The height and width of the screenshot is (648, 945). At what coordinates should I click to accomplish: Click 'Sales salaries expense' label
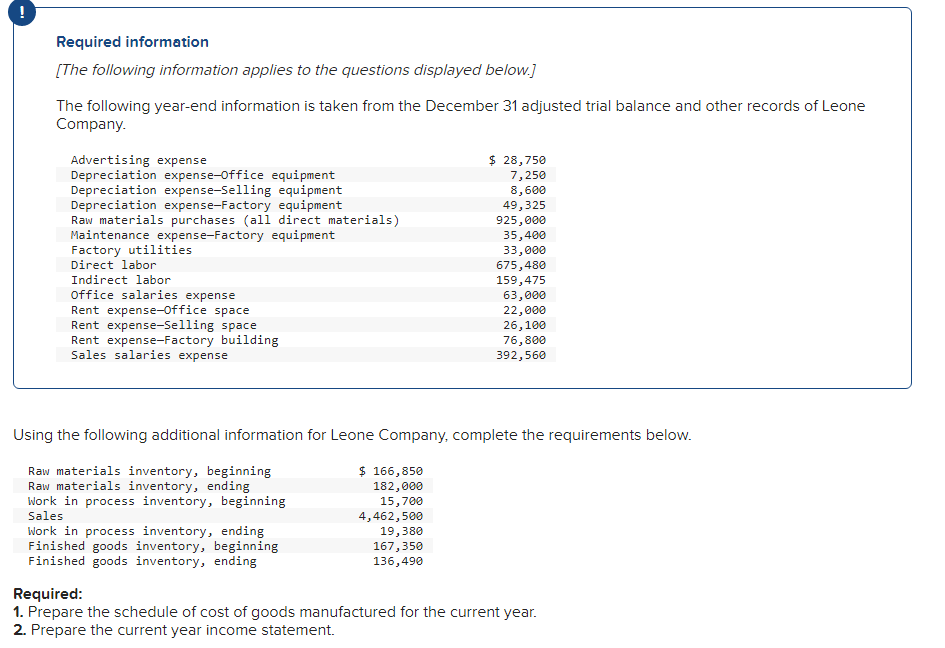tap(149, 355)
